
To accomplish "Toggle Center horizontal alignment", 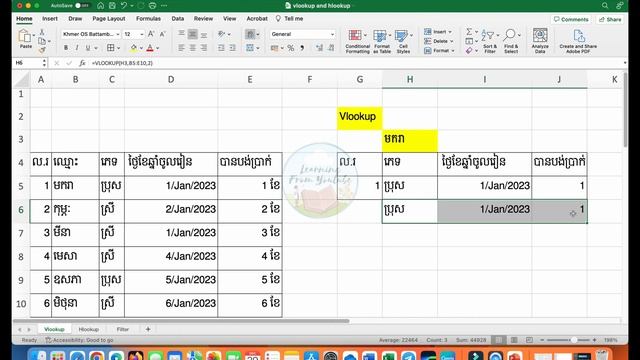I will pyautogui.click(x=193, y=48).
